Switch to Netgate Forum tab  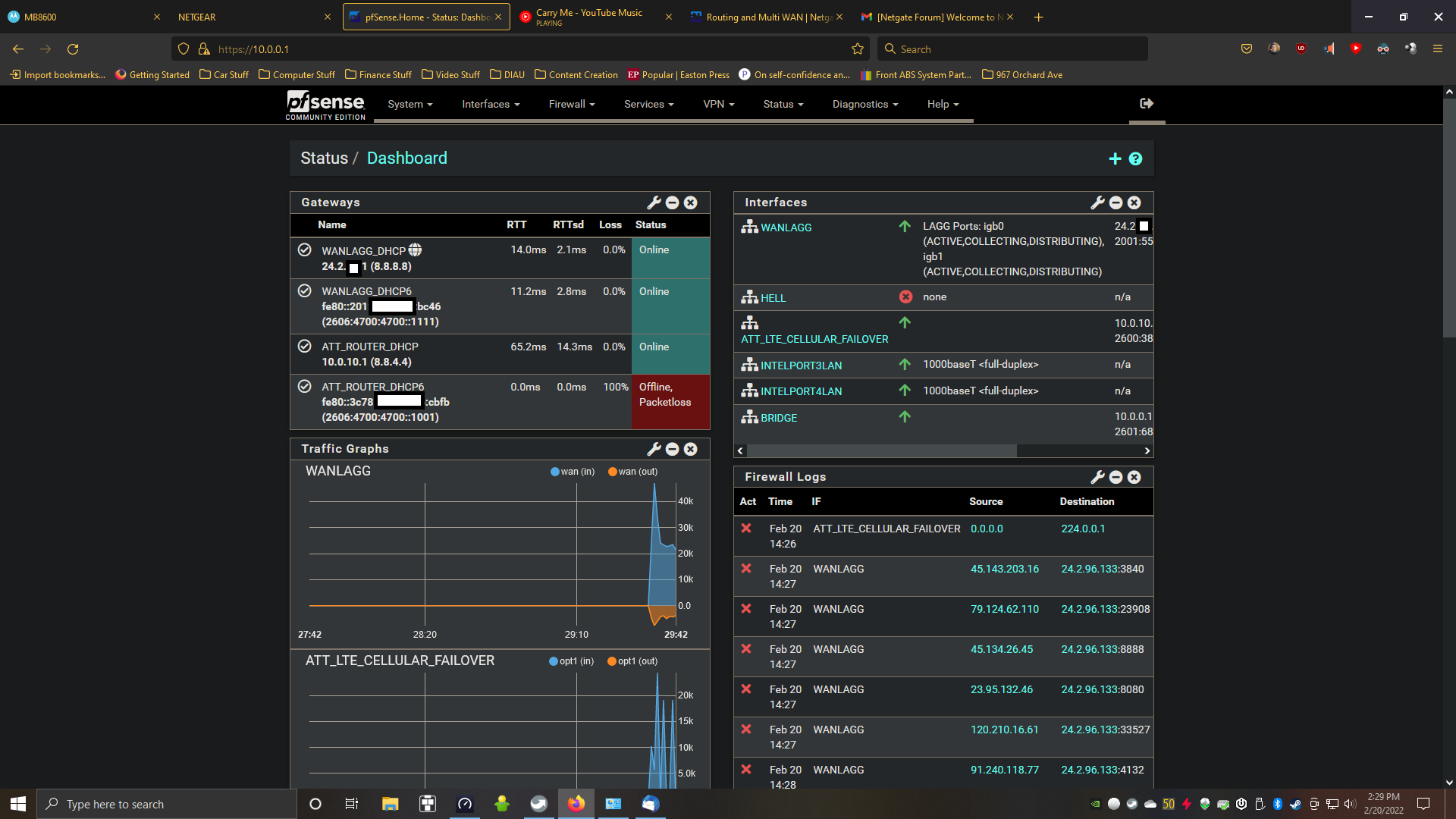937,17
